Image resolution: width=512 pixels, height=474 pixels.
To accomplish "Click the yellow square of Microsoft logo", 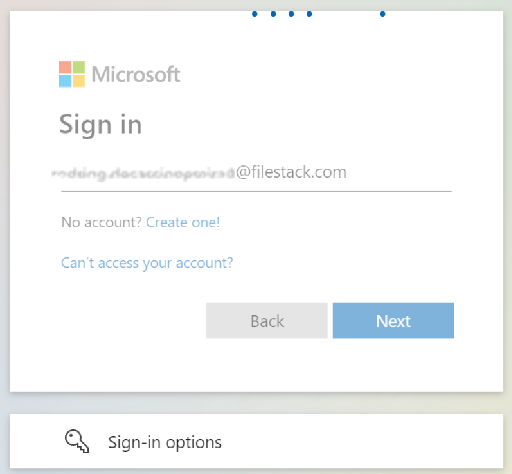I will (79, 81).
